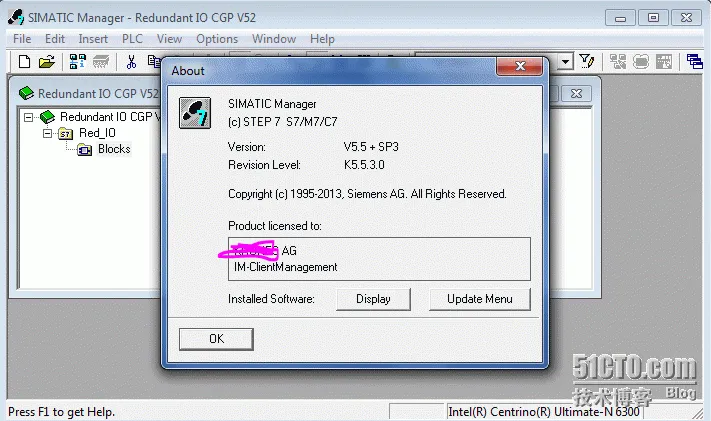Click the Intel Centrino status bar entry
The width and height of the screenshot is (711, 421).
pyautogui.click(x=544, y=412)
